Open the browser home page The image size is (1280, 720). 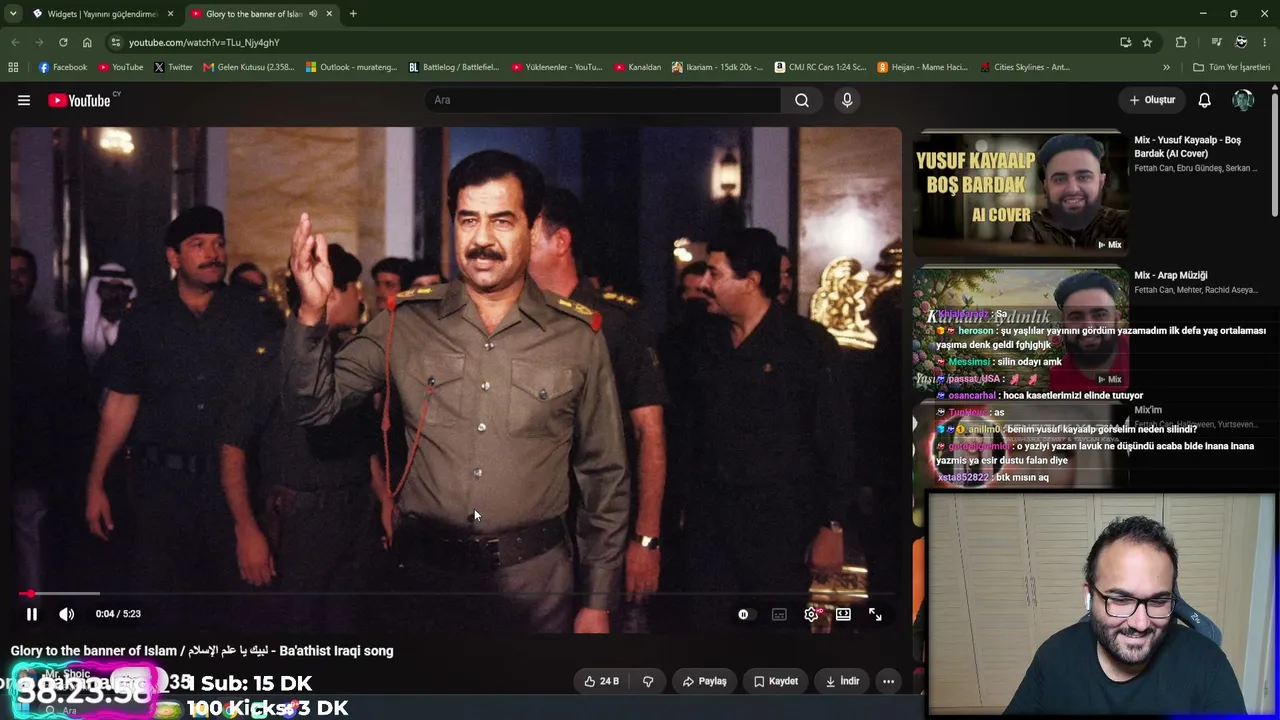click(x=87, y=42)
